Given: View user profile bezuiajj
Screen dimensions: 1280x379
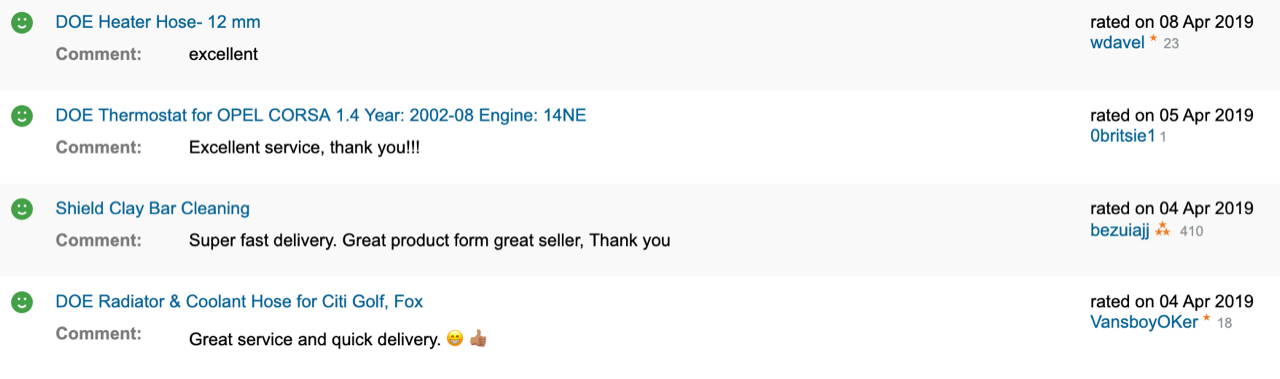Looking at the screenshot, I should pos(1120,230).
